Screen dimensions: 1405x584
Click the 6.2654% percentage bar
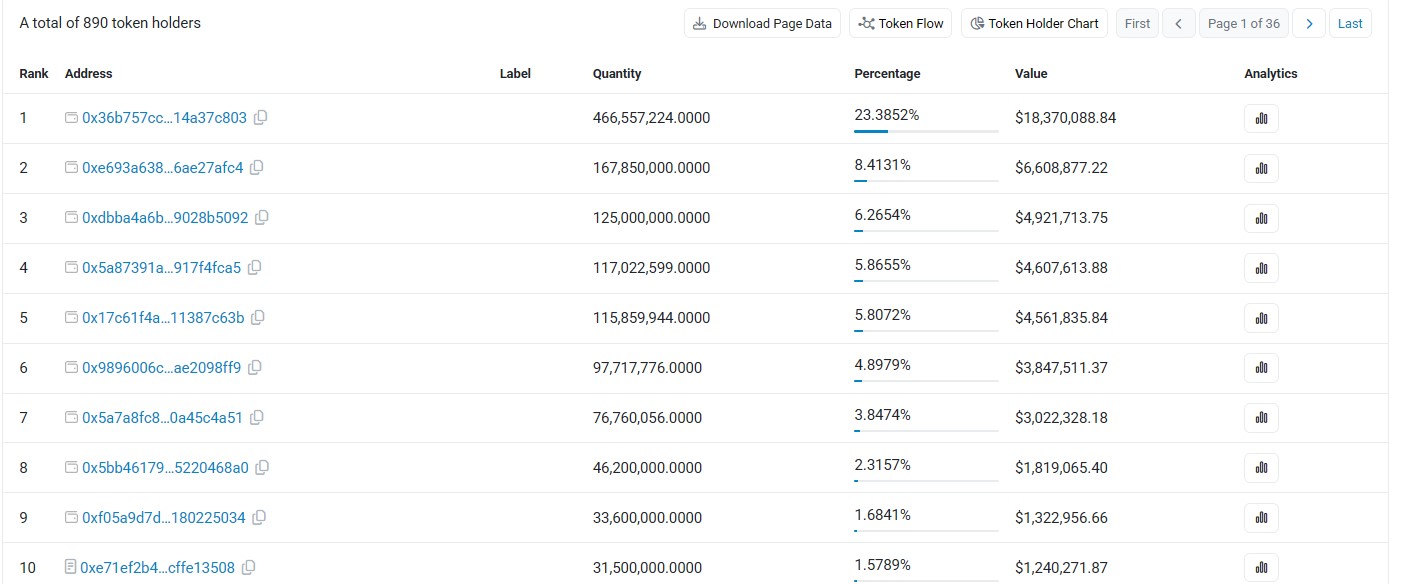point(926,231)
